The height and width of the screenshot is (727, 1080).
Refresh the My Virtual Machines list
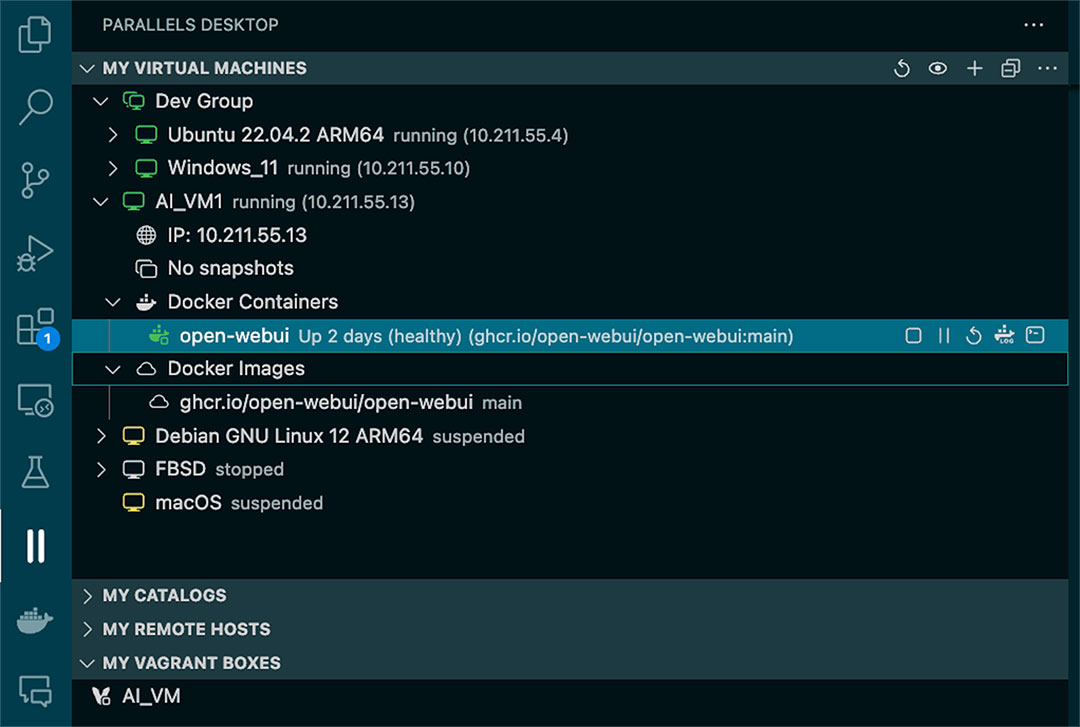[902, 68]
